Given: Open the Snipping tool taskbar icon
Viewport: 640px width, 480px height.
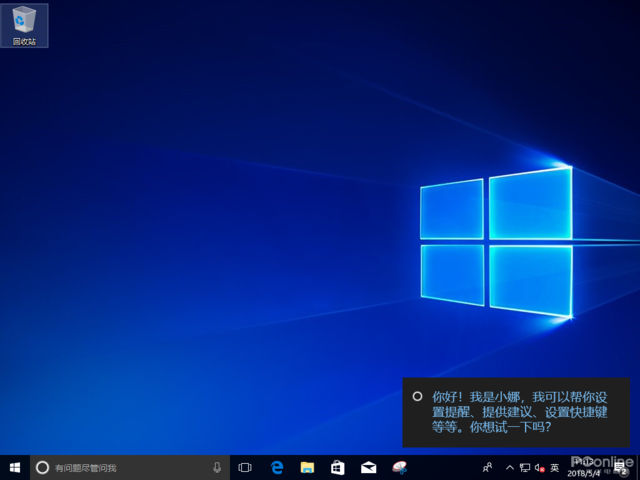Looking at the screenshot, I should click(x=400, y=467).
